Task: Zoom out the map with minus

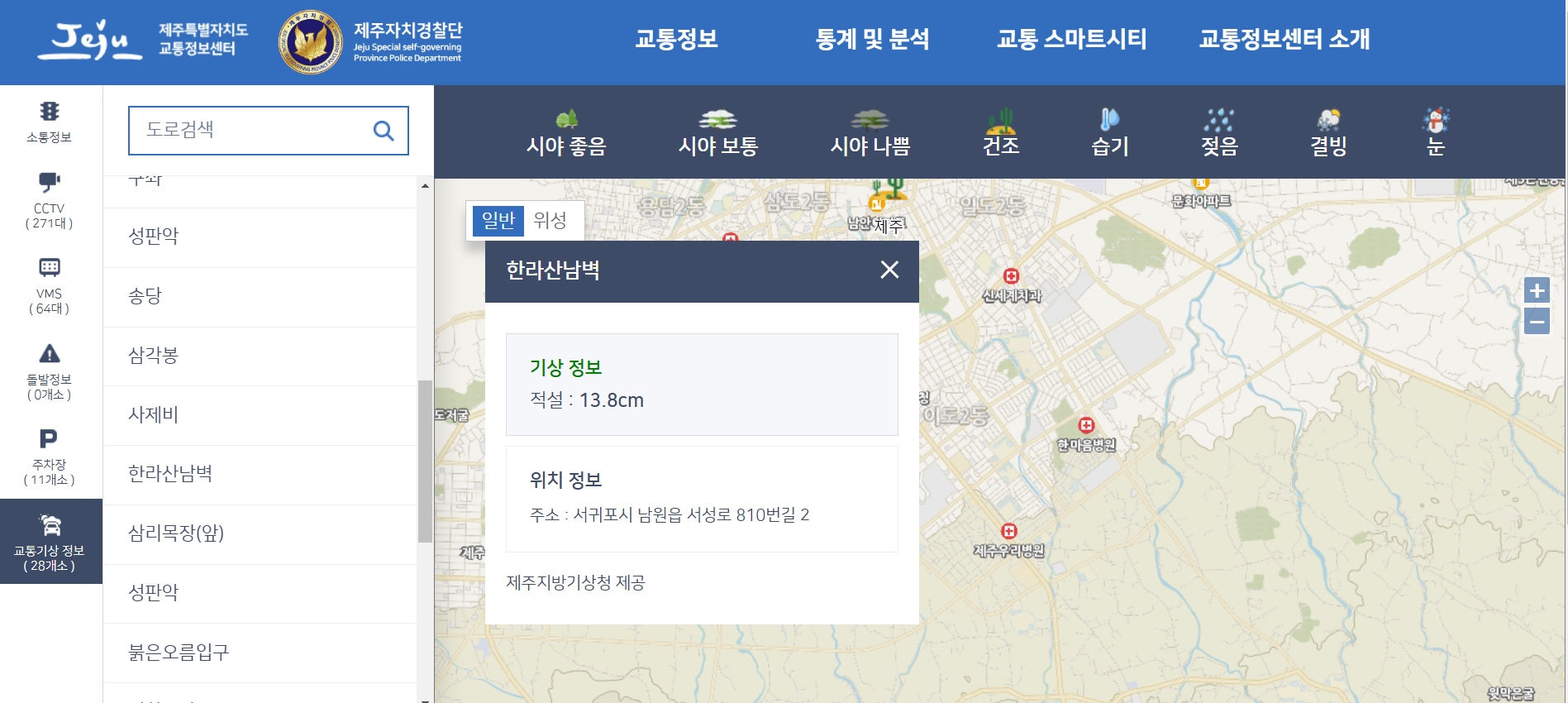Action: [x=1537, y=321]
